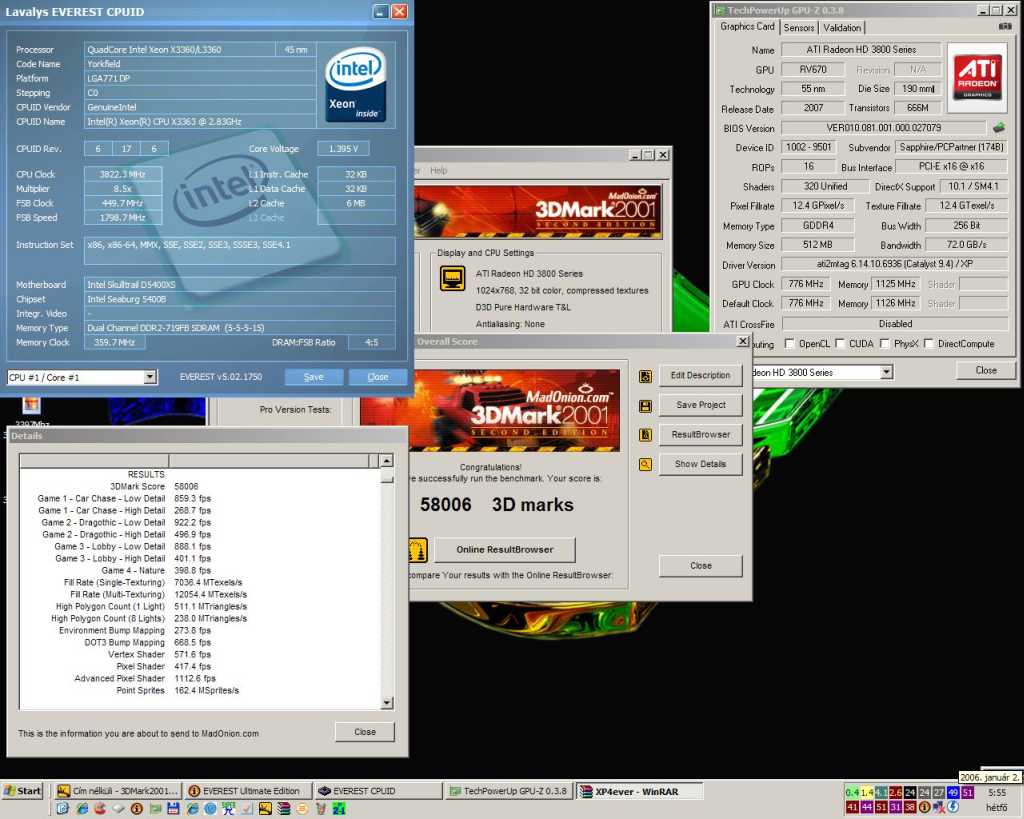Switch to XP4ever - WinRAR taskbar button
The image size is (1024, 819).
click(639, 792)
